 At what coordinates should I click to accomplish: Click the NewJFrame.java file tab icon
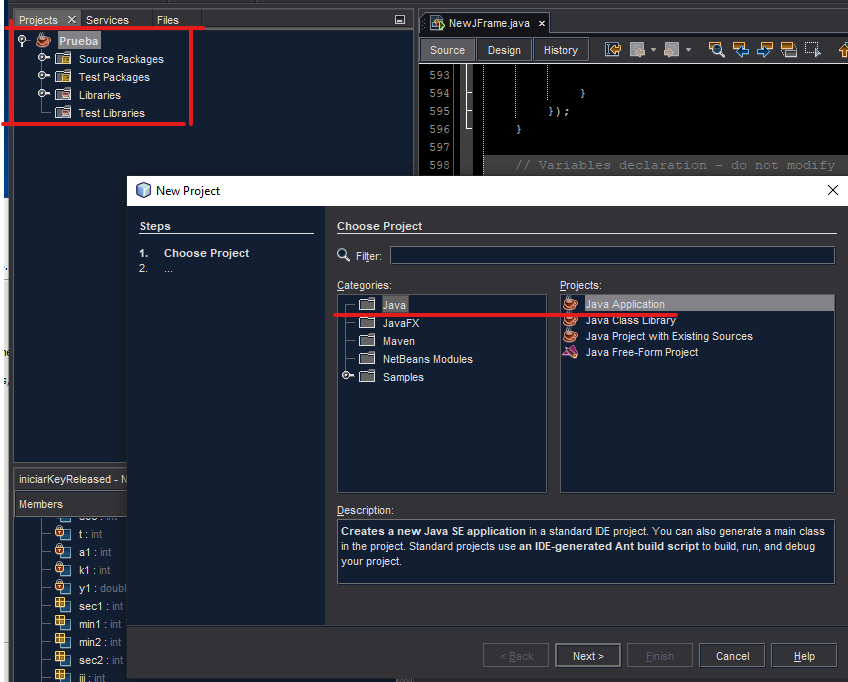(x=437, y=23)
